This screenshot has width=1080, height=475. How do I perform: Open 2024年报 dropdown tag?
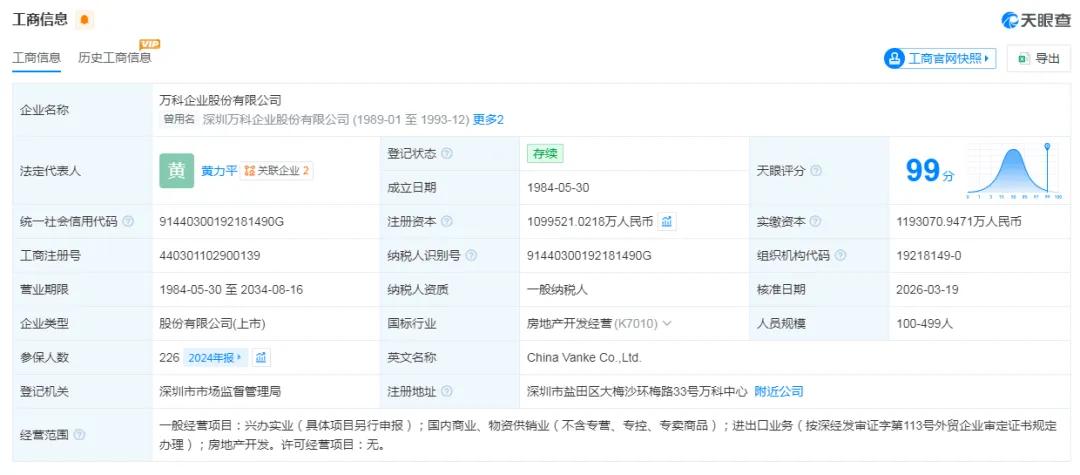(x=216, y=358)
